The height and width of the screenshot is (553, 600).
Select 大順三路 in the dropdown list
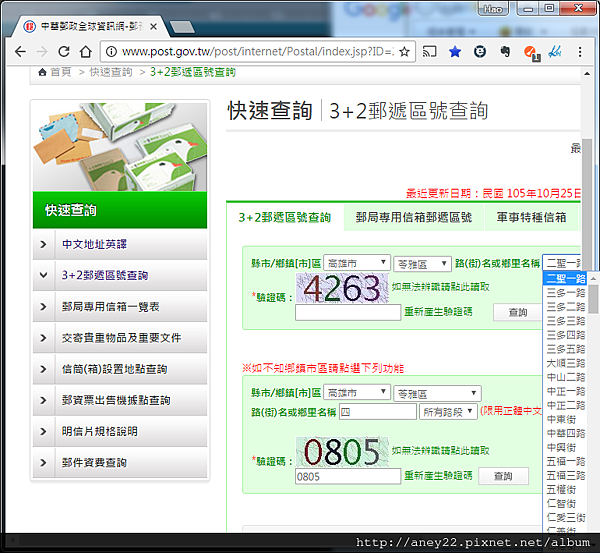(565, 363)
